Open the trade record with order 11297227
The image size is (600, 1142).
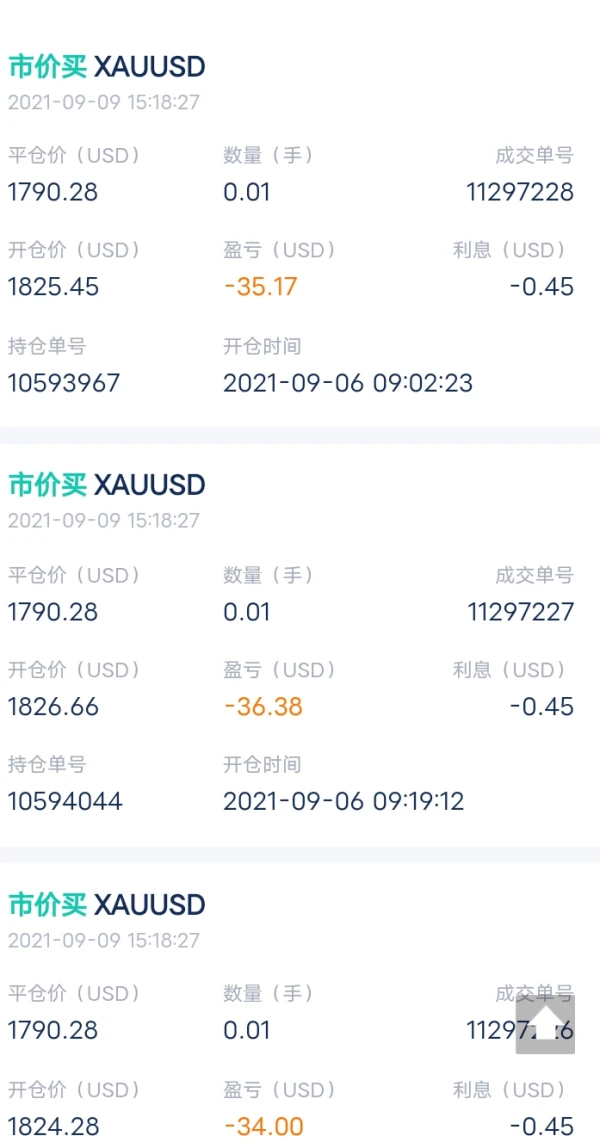click(x=520, y=611)
